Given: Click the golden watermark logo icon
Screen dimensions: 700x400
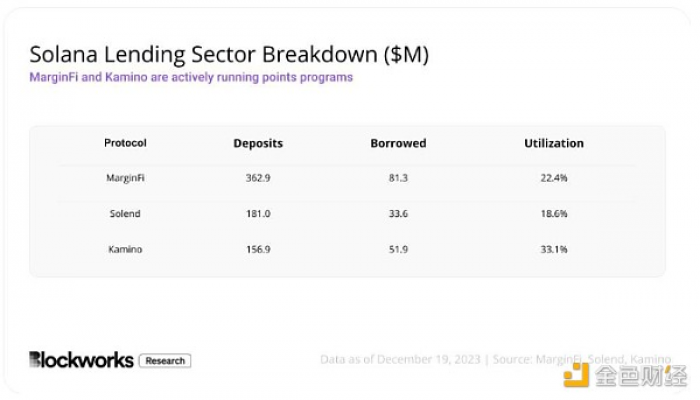Looking at the screenshot, I should coord(576,375).
